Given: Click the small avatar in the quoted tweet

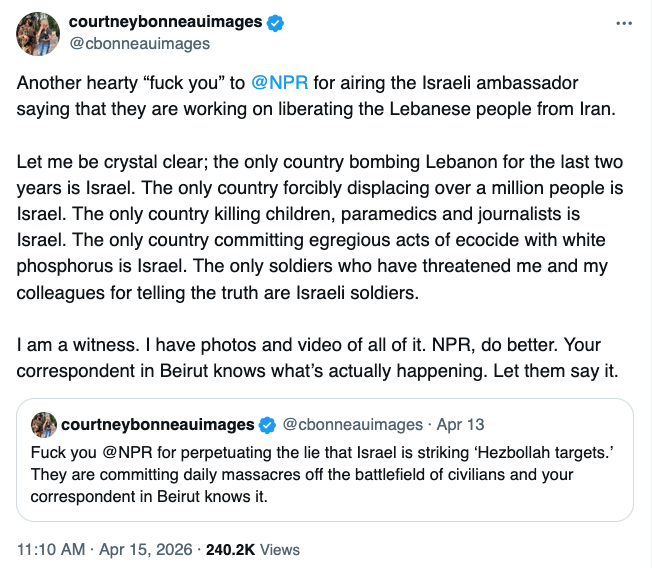Looking at the screenshot, I should 43,424.
